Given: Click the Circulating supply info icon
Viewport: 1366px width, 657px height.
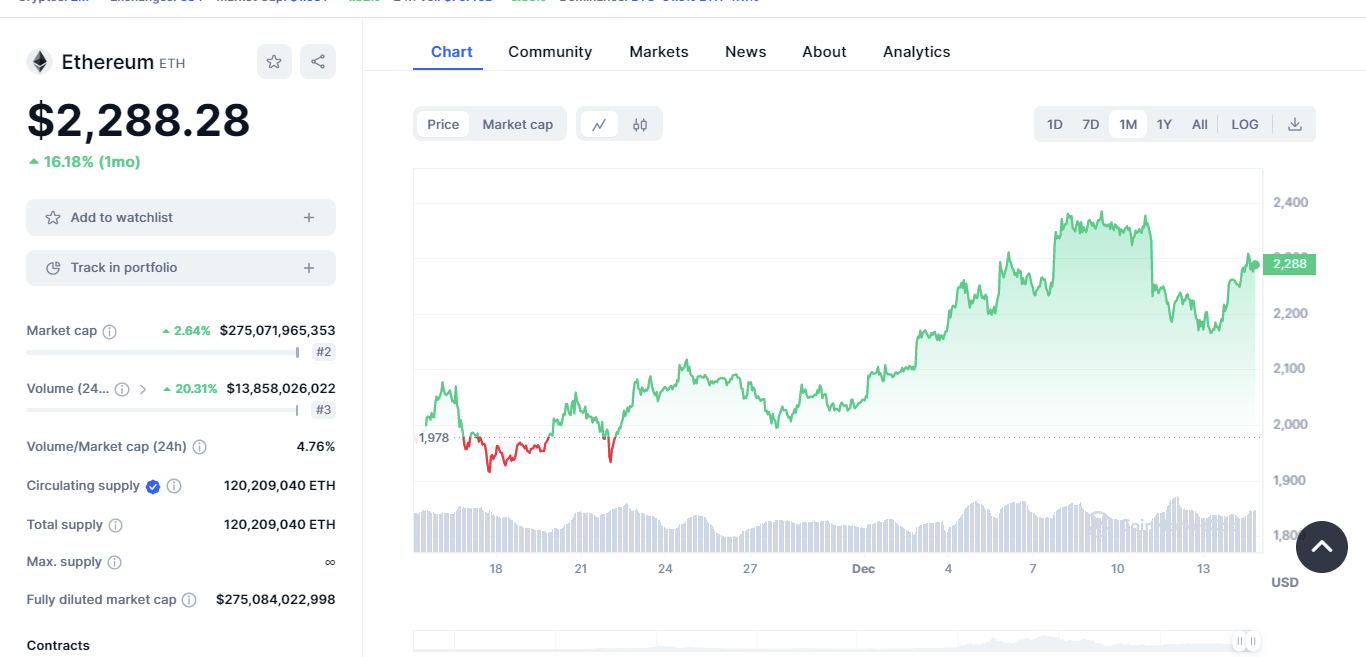Looking at the screenshot, I should tap(174, 486).
